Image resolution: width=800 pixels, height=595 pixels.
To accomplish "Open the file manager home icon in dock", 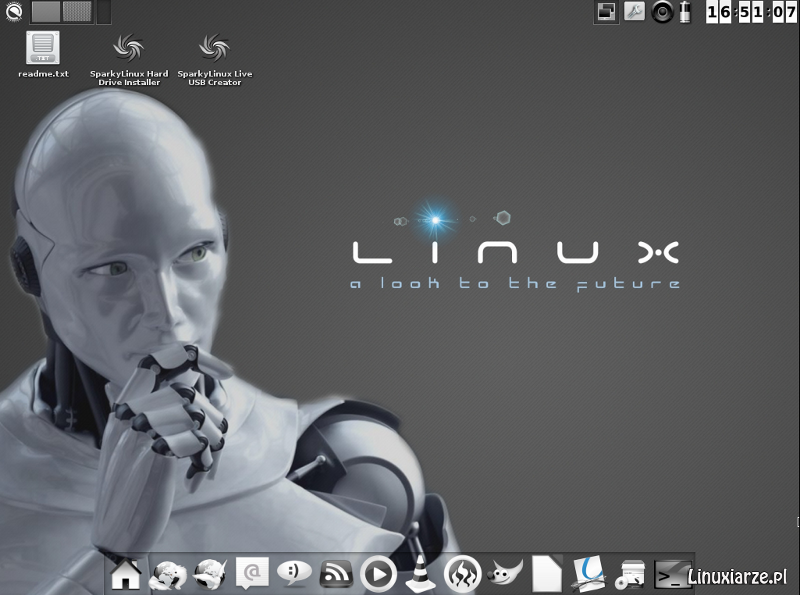I will point(128,575).
